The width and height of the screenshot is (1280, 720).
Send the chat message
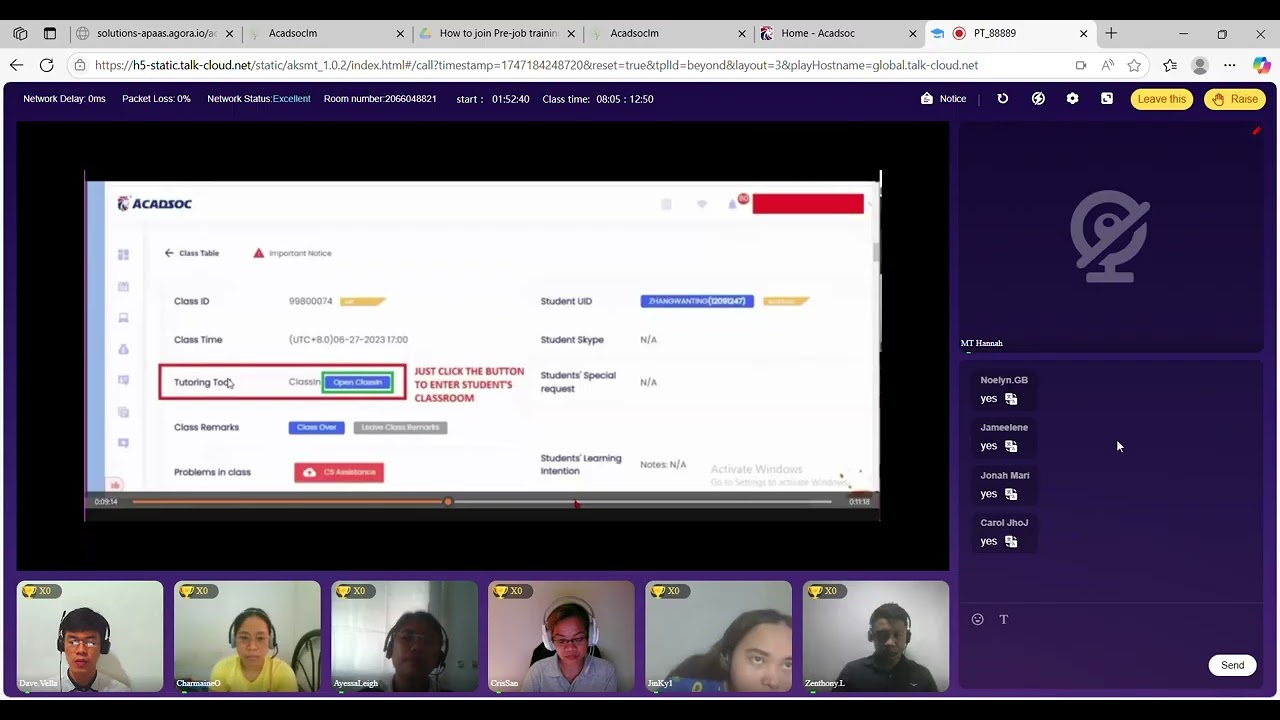click(x=1232, y=665)
